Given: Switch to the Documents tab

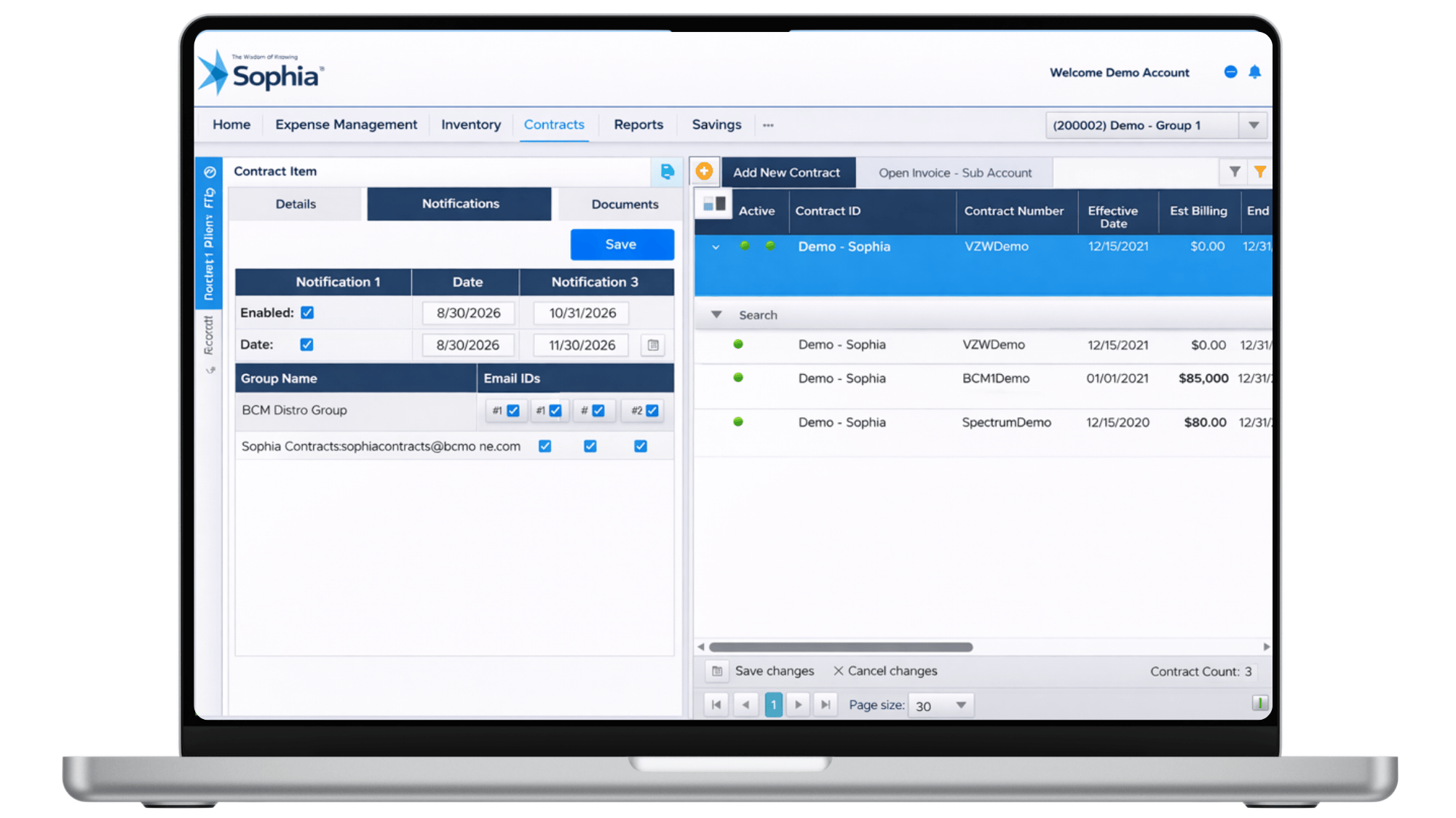Looking at the screenshot, I should [625, 204].
